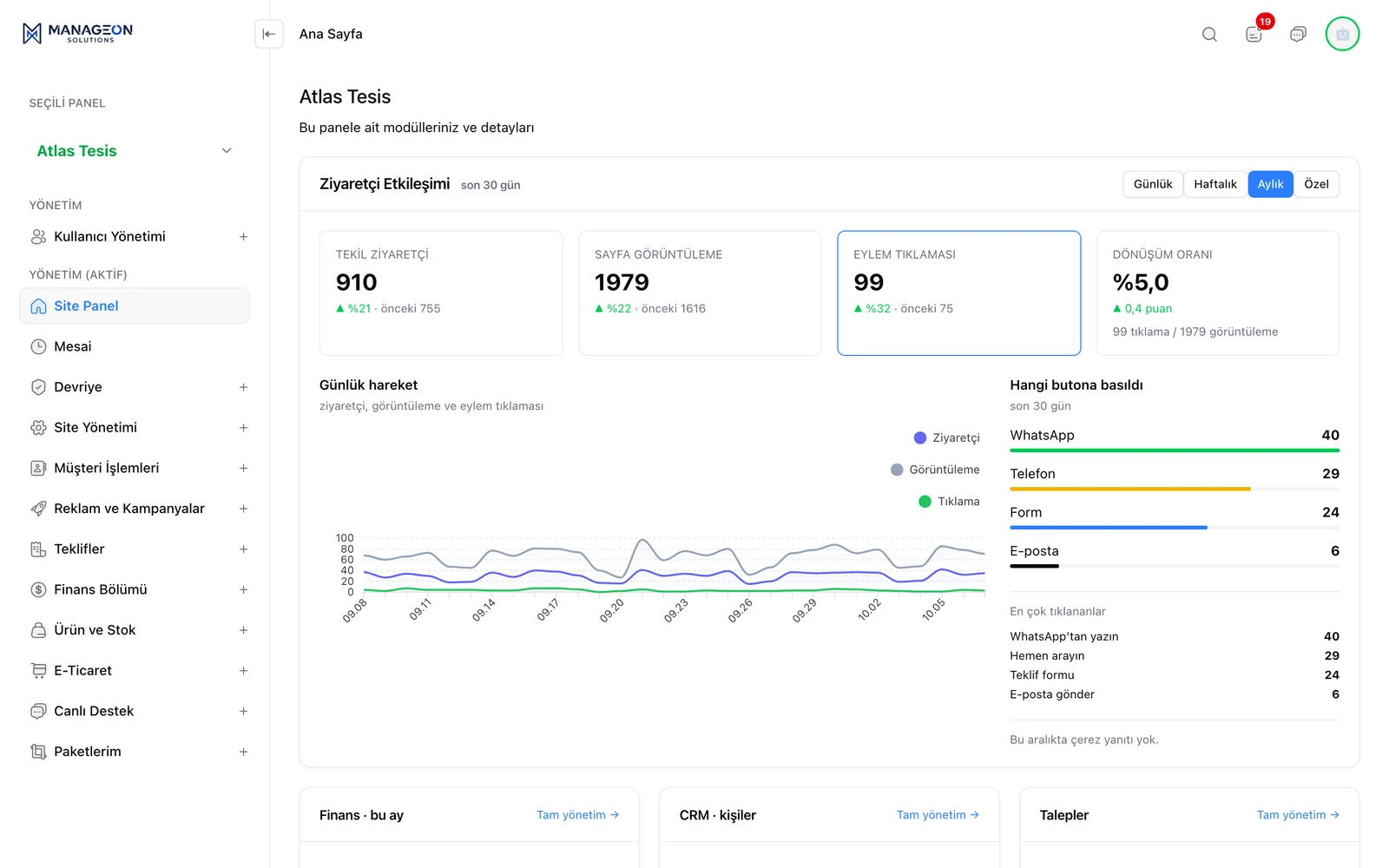Toggle the Görüntüleme series in chart legend
1389x868 pixels.
(935, 470)
